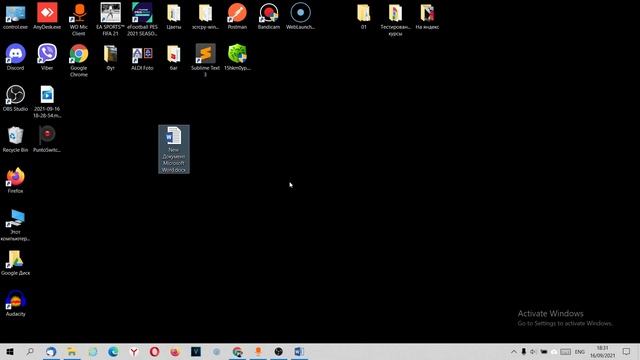Switch to WO Mic in the taskbar
The height and width of the screenshot is (360, 640).
(x=258, y=352)
